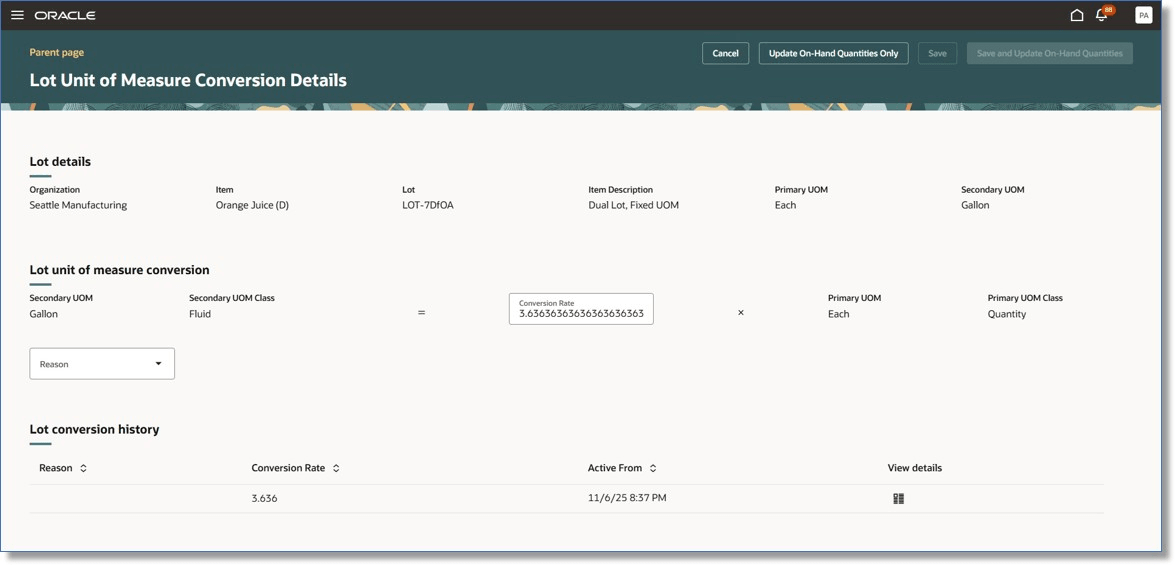This screenshot has height=565, width=1175.
Task: Click the Gallon value under Lot details
Action: pos(976,205)
